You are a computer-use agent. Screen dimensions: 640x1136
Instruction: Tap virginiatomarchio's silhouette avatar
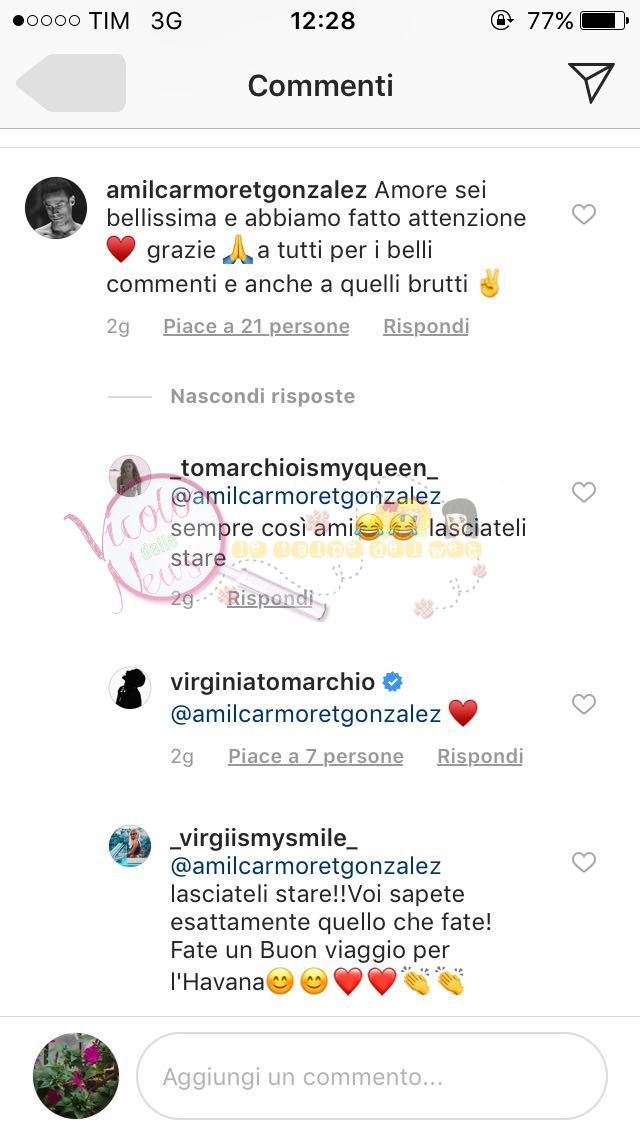coord(130,688)
